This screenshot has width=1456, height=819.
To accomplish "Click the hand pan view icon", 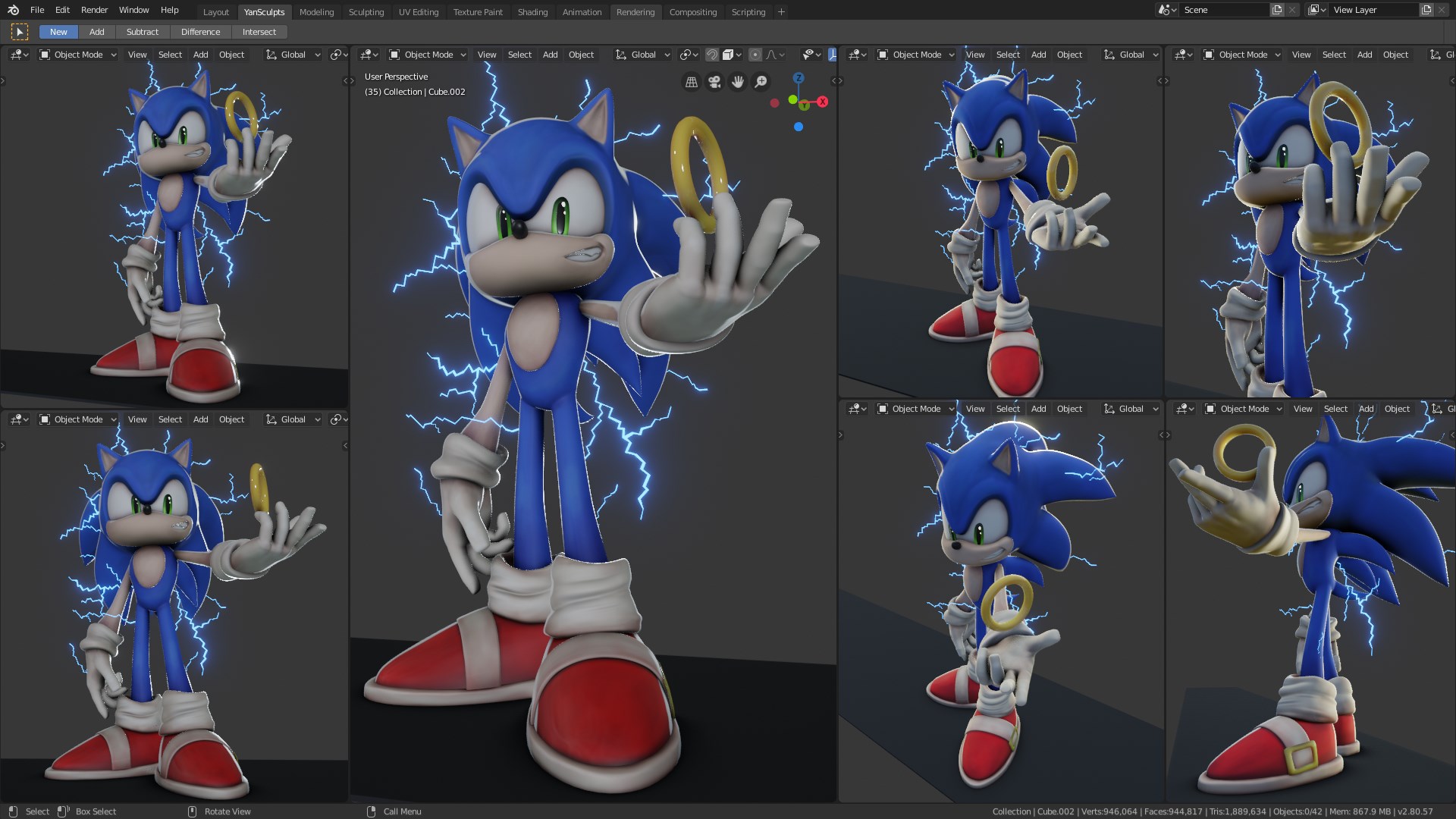I will tap(738, 82).
